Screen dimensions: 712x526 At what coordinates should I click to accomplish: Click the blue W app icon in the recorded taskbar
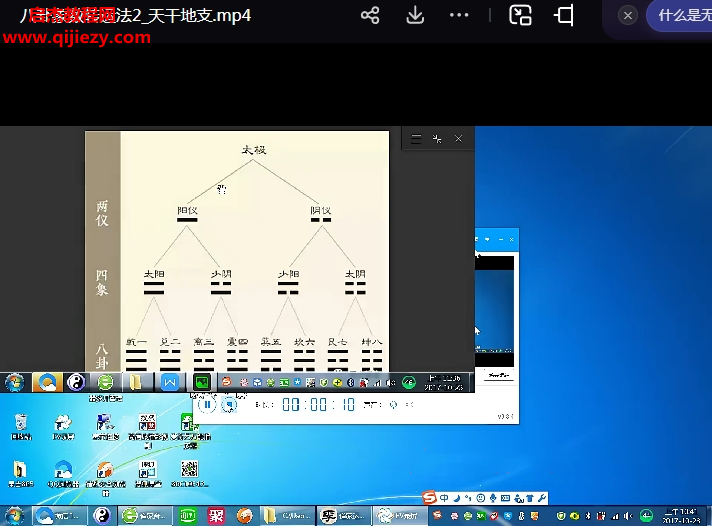(x=170, y=382)
